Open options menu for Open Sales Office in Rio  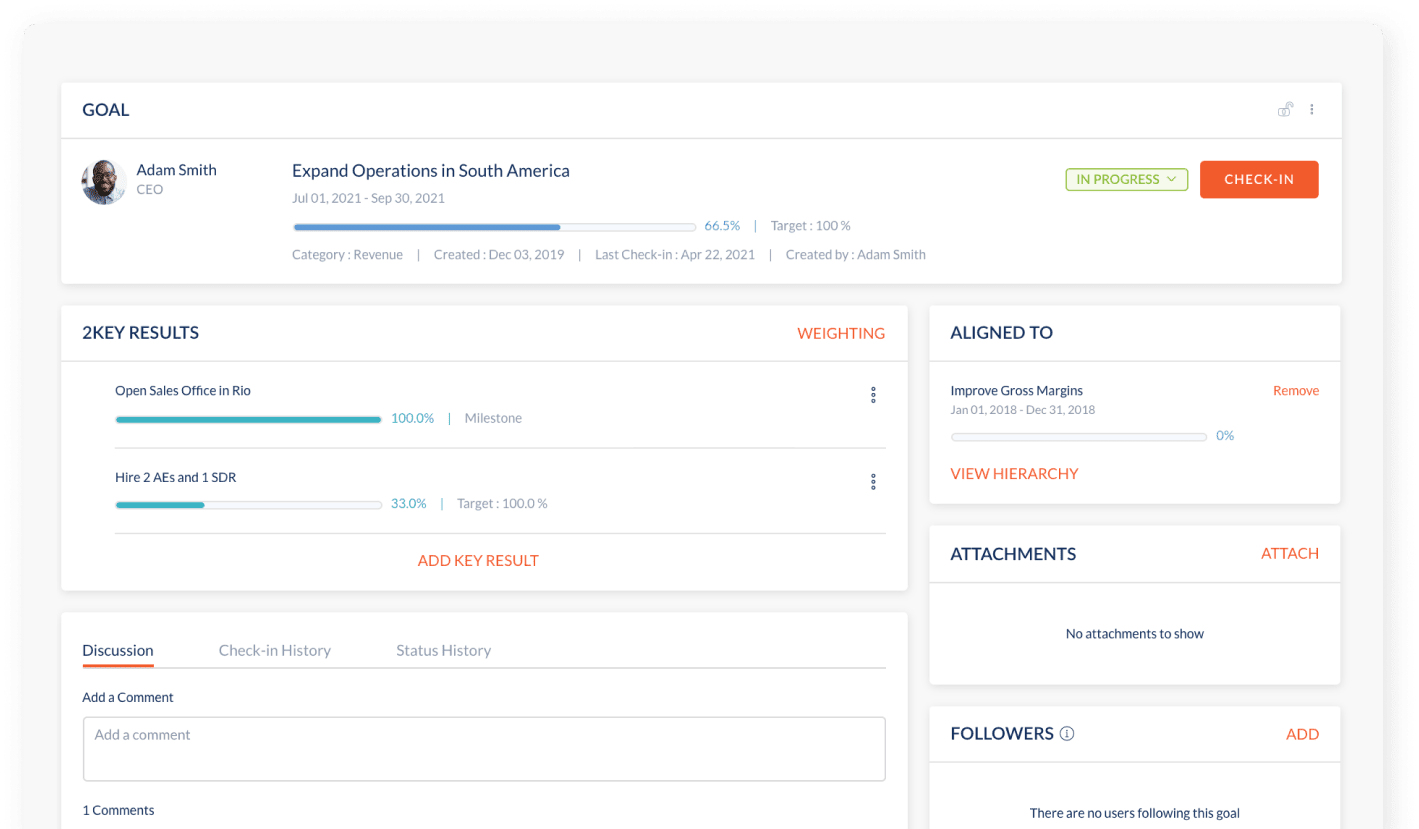[873, 395]
